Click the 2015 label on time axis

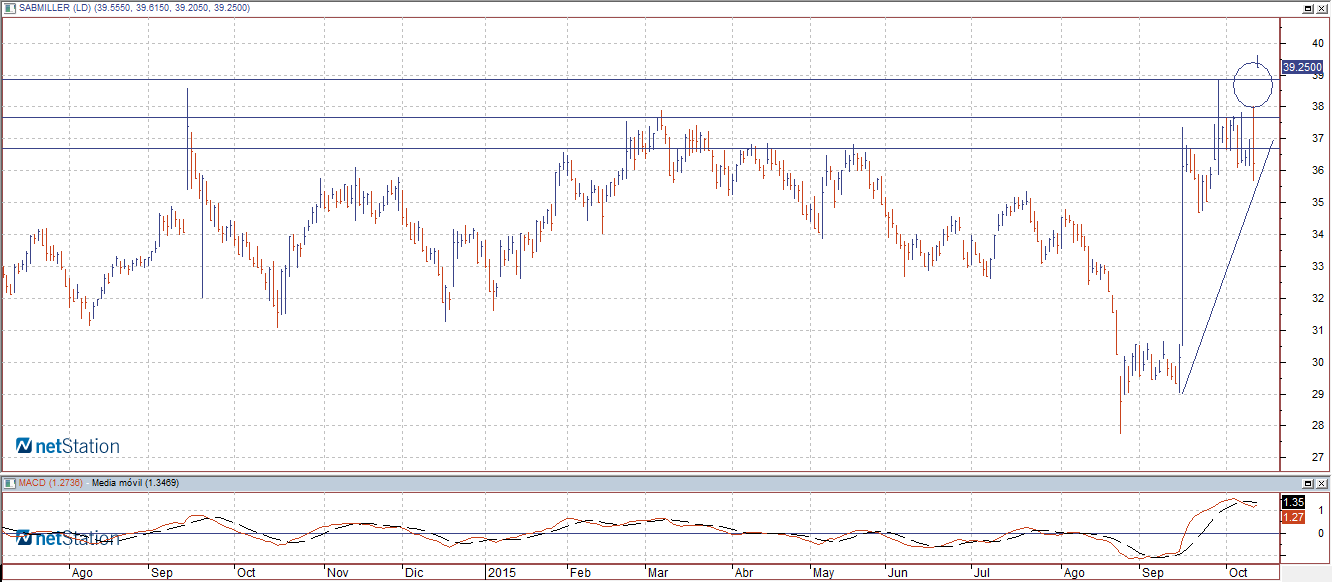coord(502,574)
